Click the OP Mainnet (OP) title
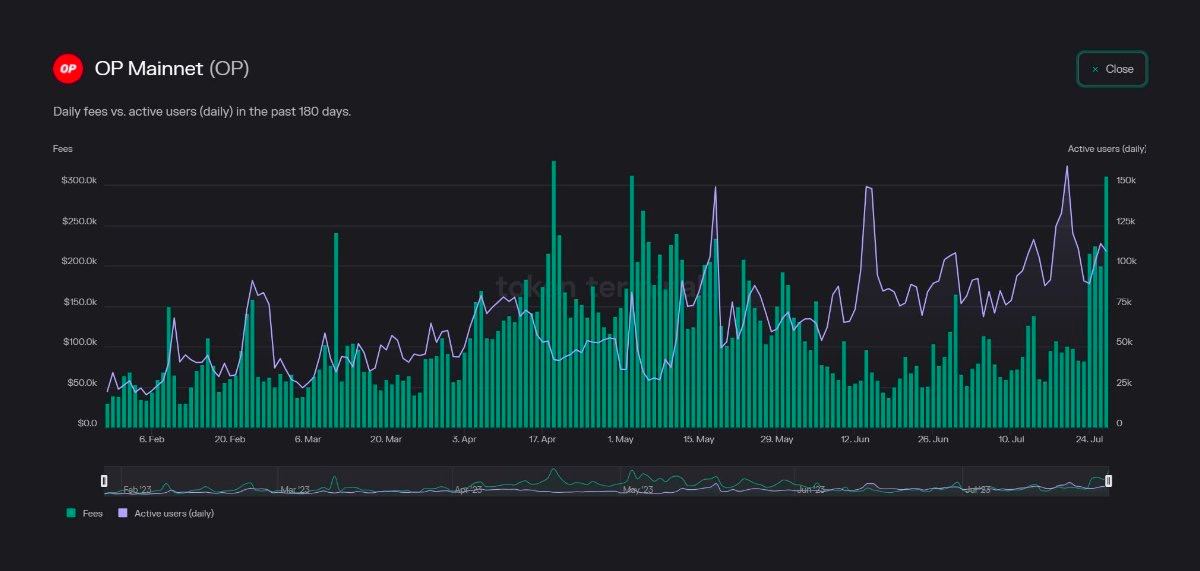 (172, 69)
